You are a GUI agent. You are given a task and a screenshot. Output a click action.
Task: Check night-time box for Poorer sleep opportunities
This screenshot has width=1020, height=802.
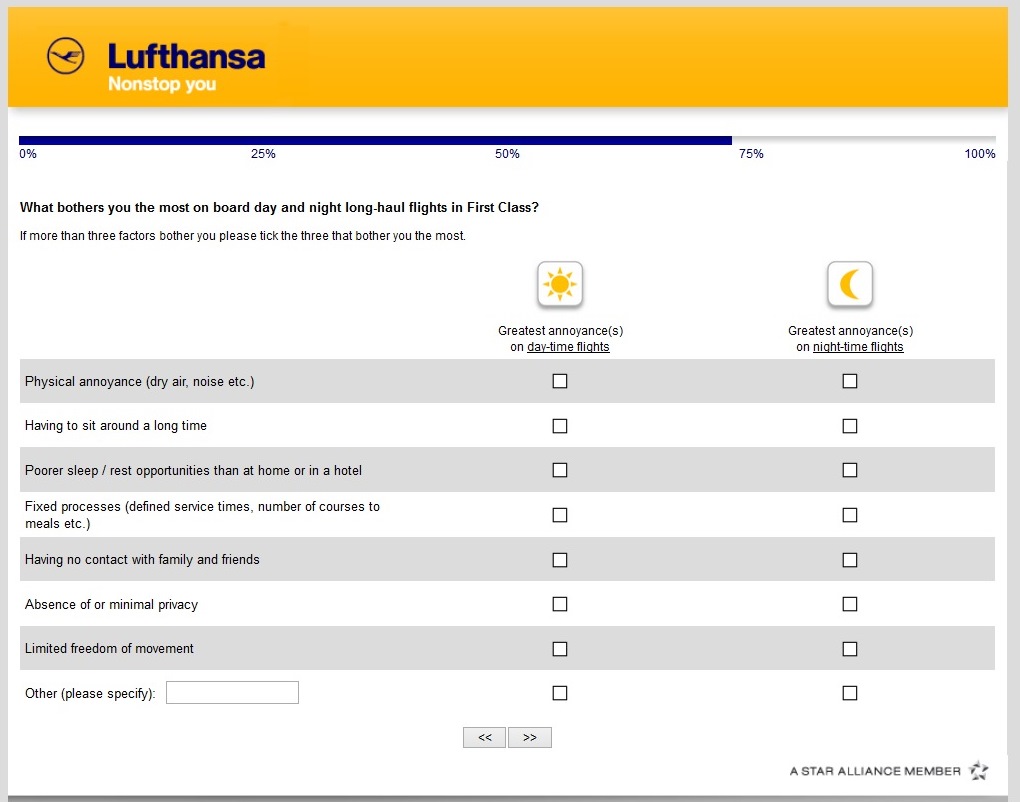click(850, 470)
